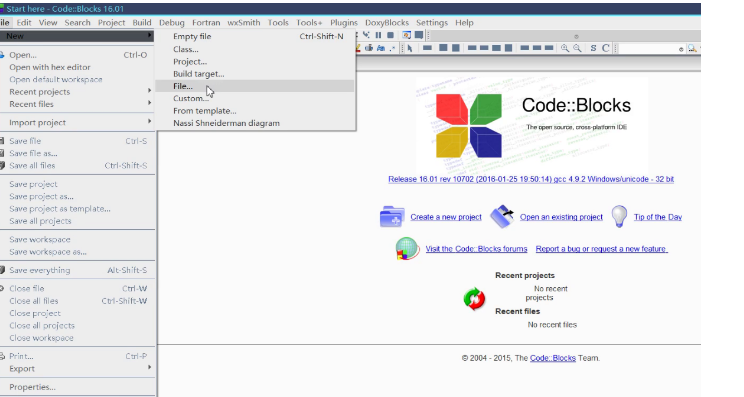Viewport: 744px width, 397px height.
Task: Open the Edit menu
Action: pyautogui.click(x=24, y=22)
